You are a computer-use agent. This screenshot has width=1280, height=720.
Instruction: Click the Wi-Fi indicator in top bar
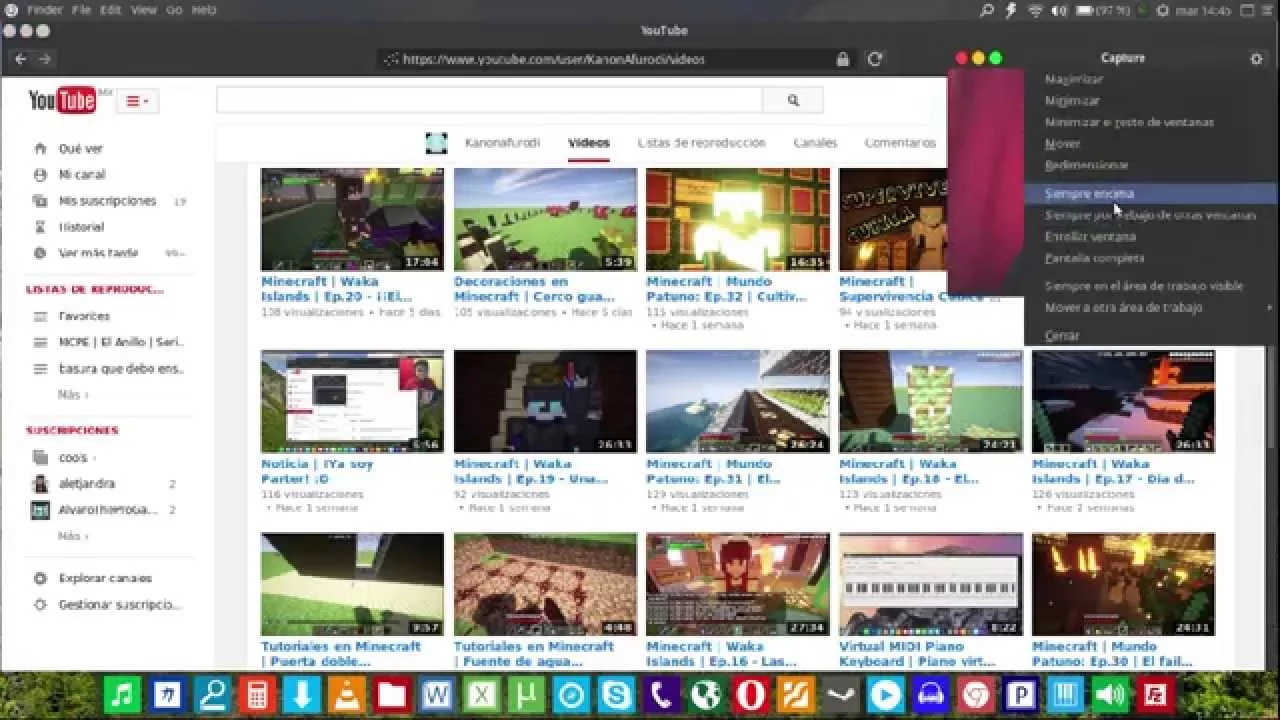point(1035,10)
